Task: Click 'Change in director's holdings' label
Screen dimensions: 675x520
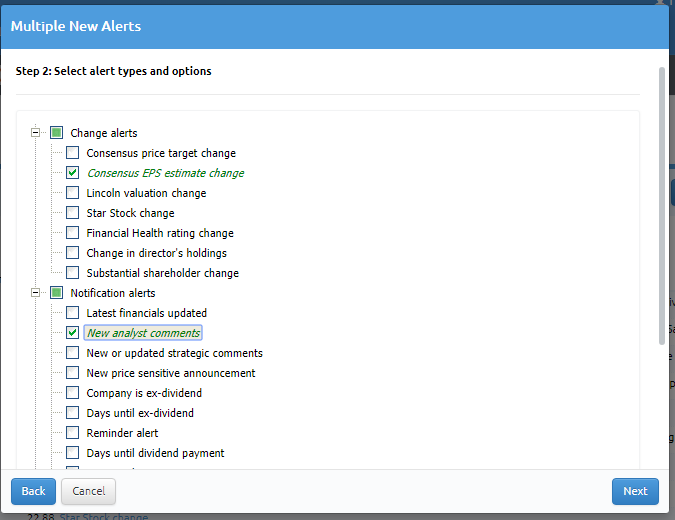Action: (157, 253)
